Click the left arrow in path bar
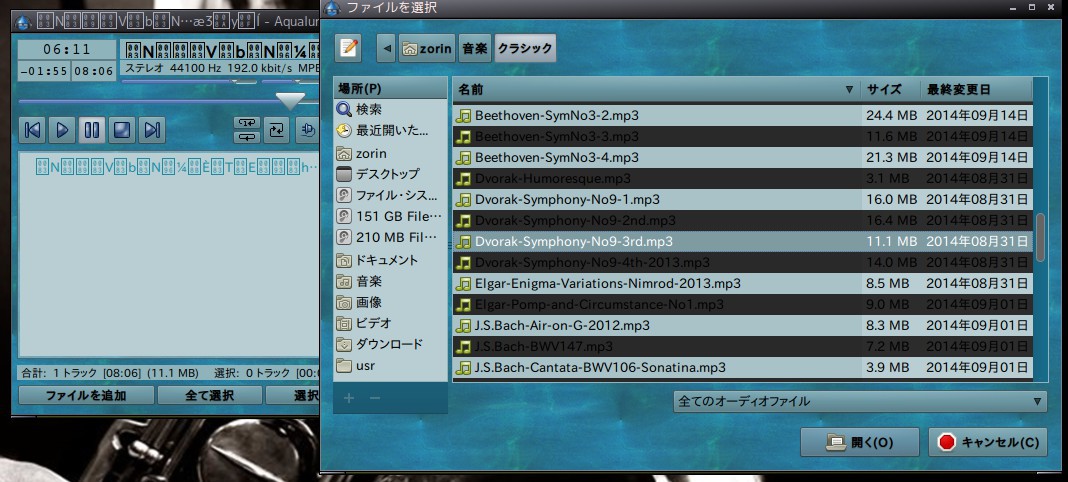Viewport: 1068px width, 482px height. point(386,48)
